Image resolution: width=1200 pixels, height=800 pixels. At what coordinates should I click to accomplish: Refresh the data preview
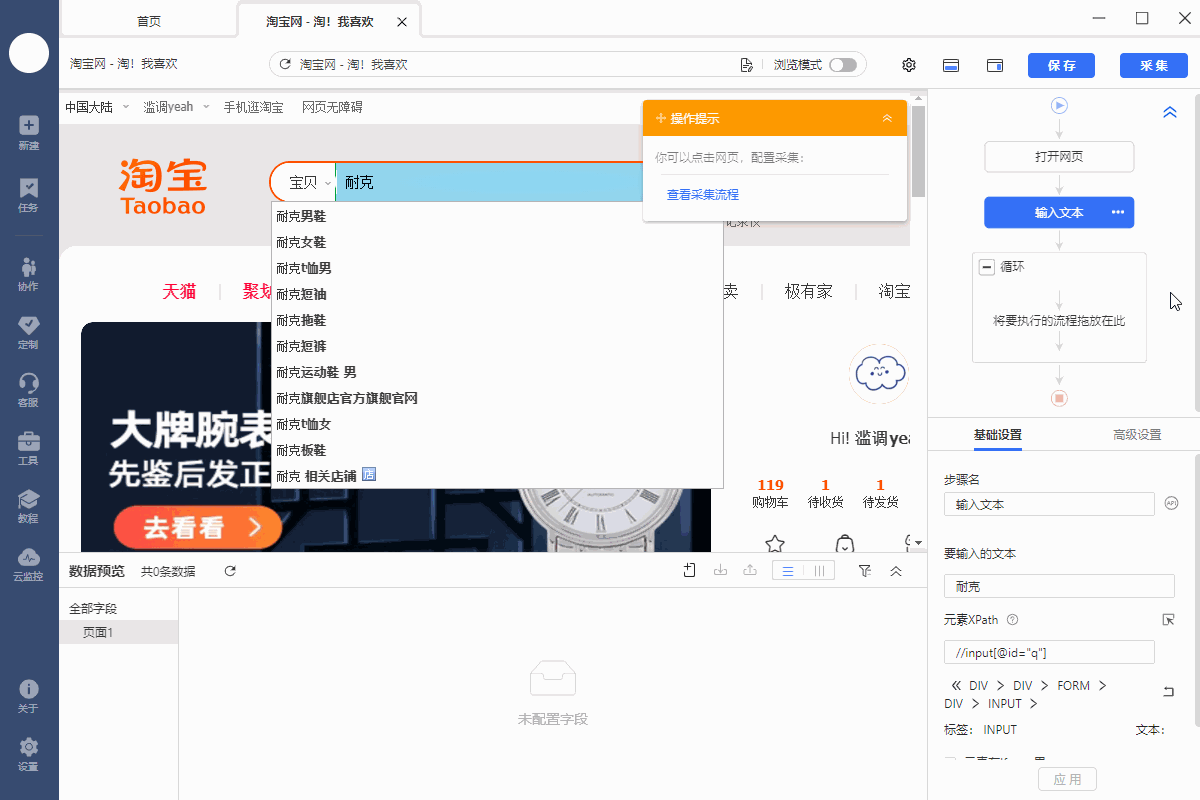tap(230, 571)
